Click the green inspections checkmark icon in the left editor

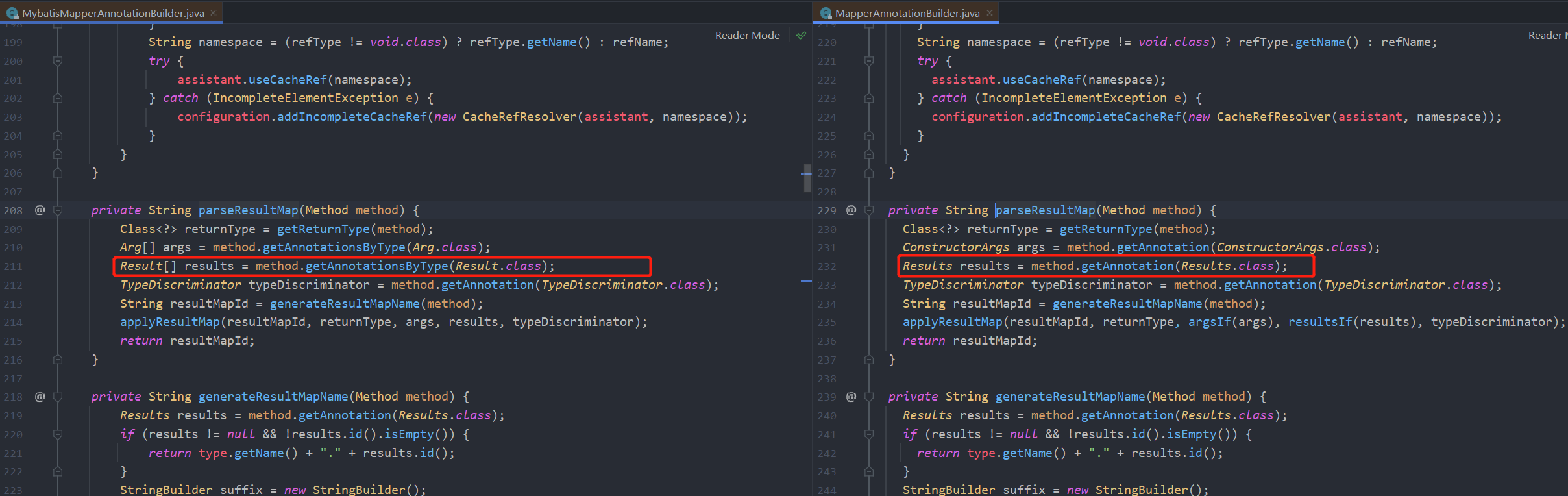coord(801,36)
